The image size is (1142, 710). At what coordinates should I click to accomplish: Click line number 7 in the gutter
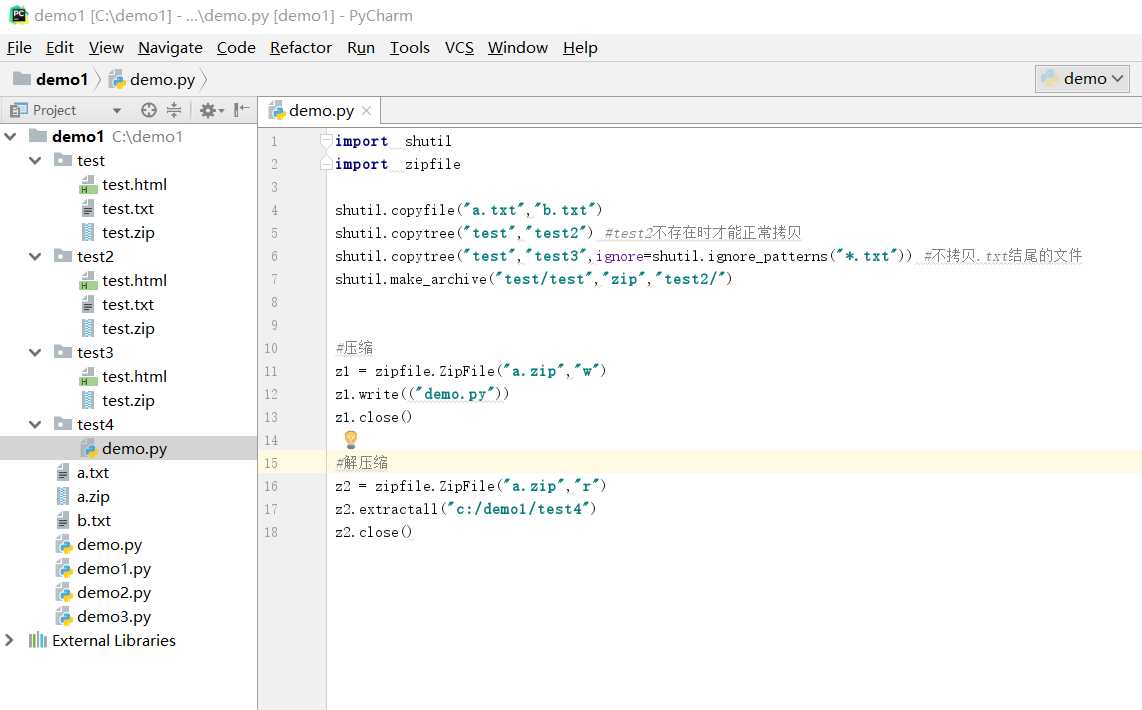(x=274, y=279)
